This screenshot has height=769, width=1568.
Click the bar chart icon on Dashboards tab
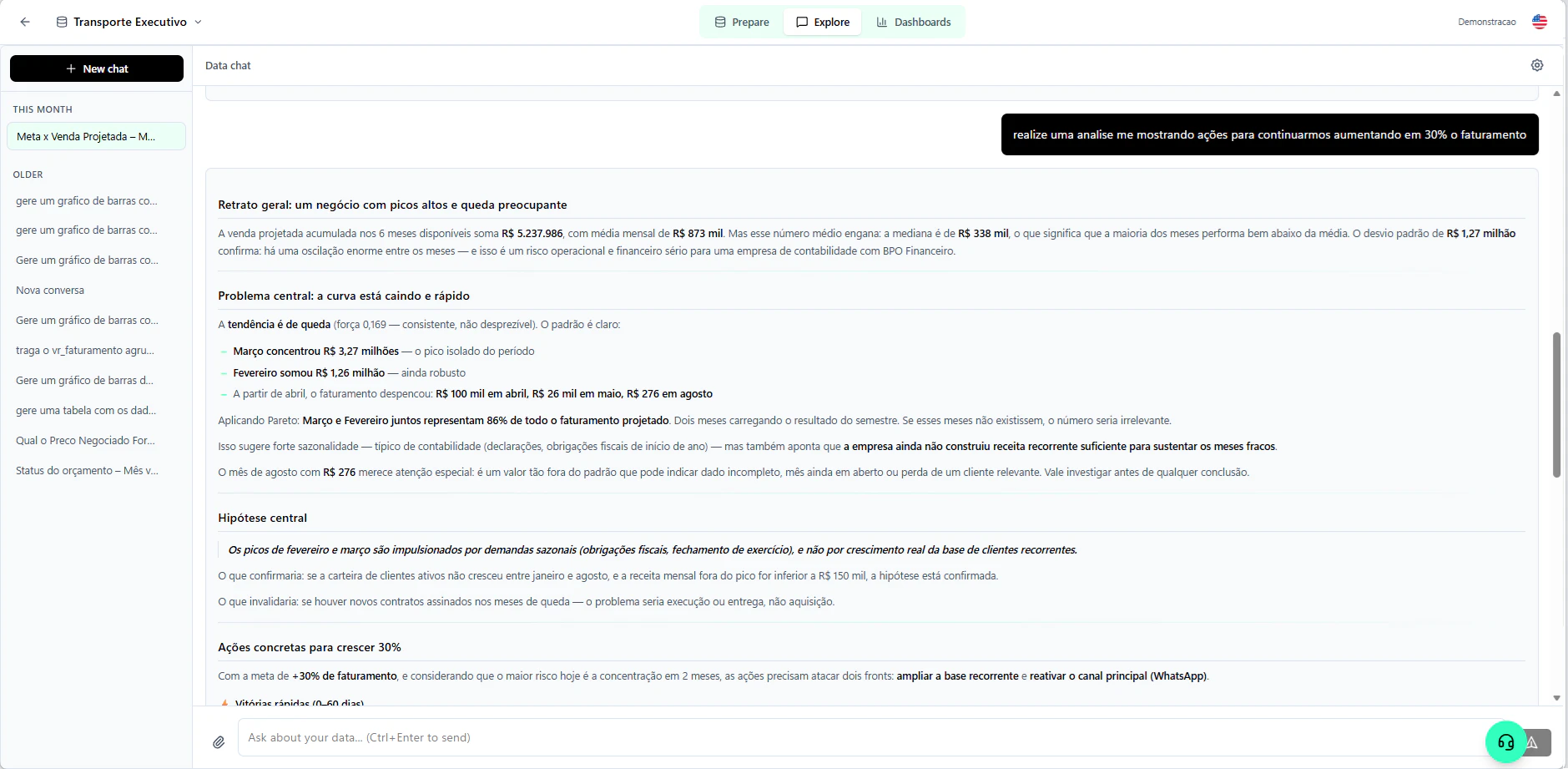click(x=881, y=22)
